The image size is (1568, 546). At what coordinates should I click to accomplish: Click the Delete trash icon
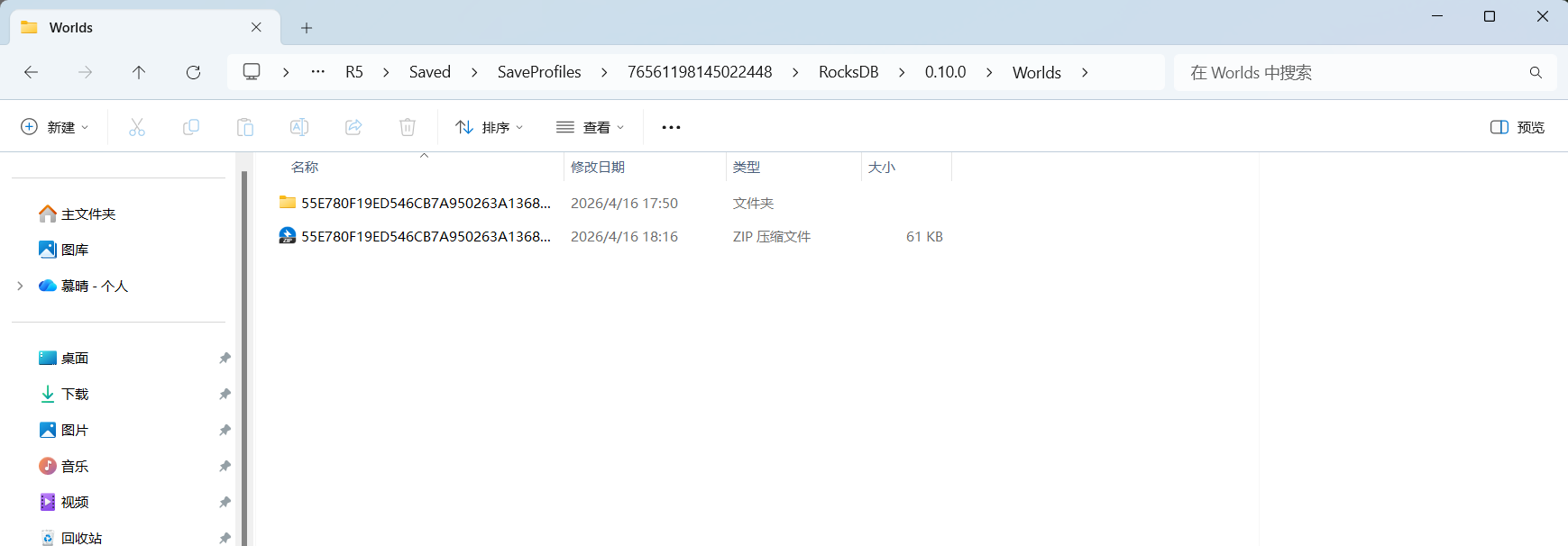[x=408, y=127]
